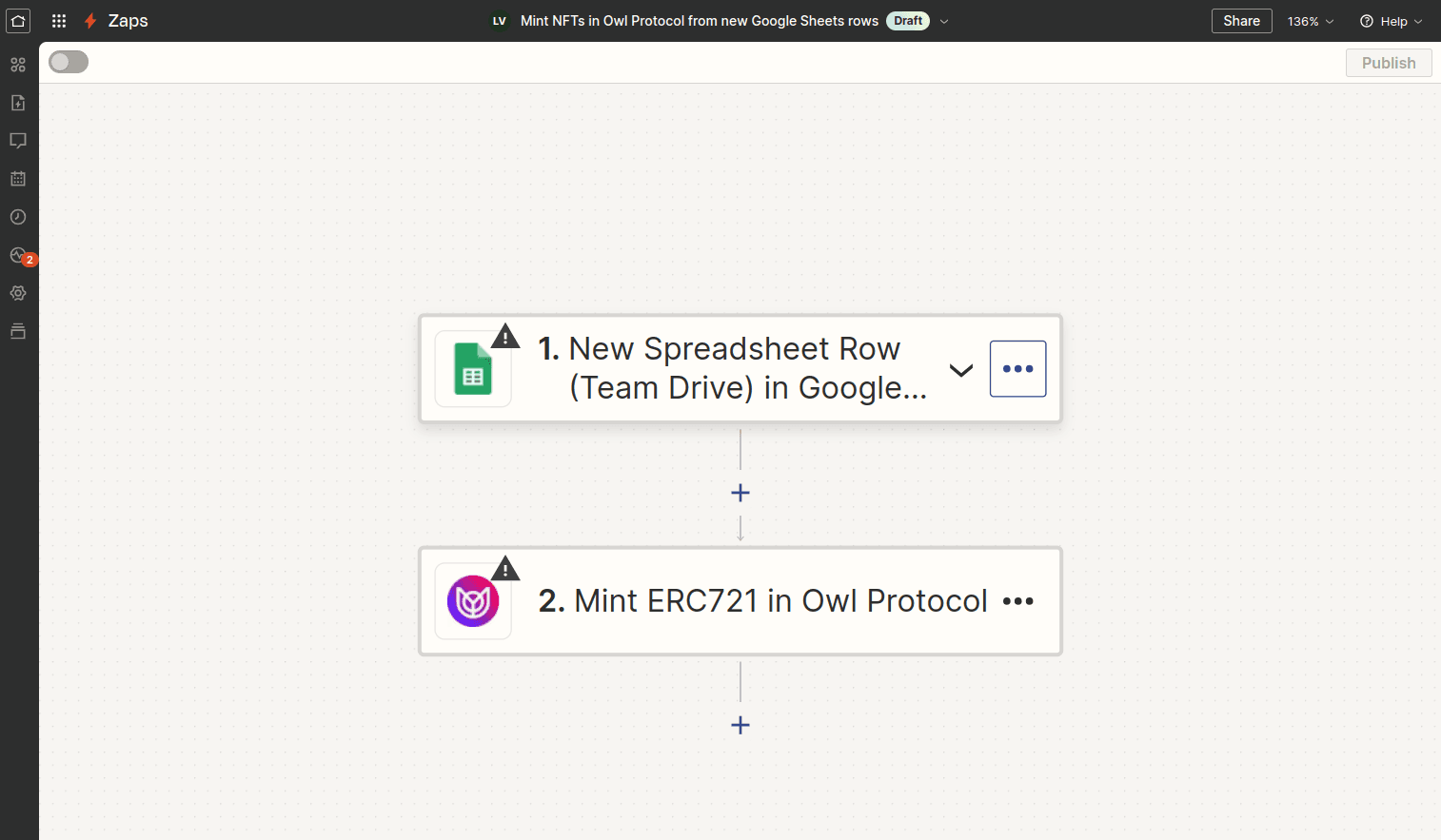Add a step between steps 1 and 2

[x=740, y=493]
